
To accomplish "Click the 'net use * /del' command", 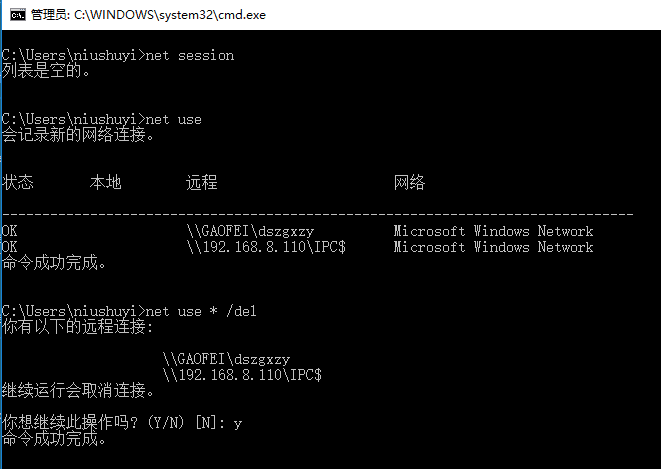I will click(x=201, y=311).
